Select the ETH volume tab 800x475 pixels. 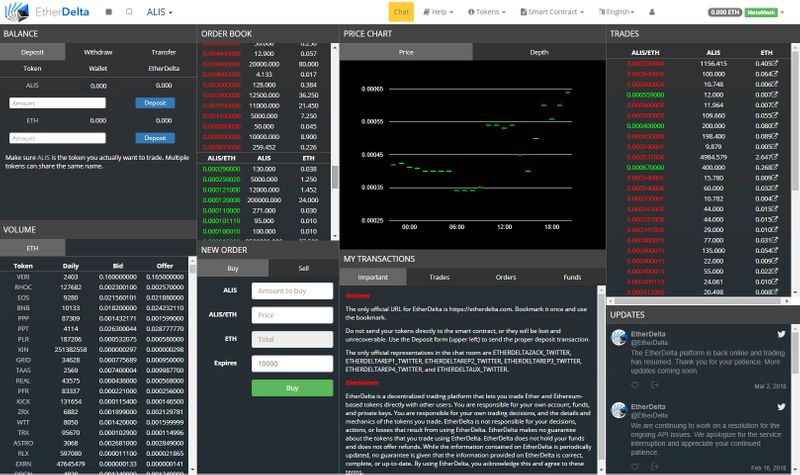pyautogui.click(x=33, y=248)
